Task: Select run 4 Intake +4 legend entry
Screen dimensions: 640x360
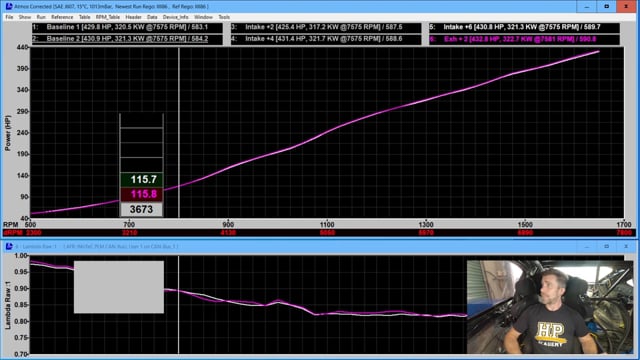Action: tap(326, 39)
